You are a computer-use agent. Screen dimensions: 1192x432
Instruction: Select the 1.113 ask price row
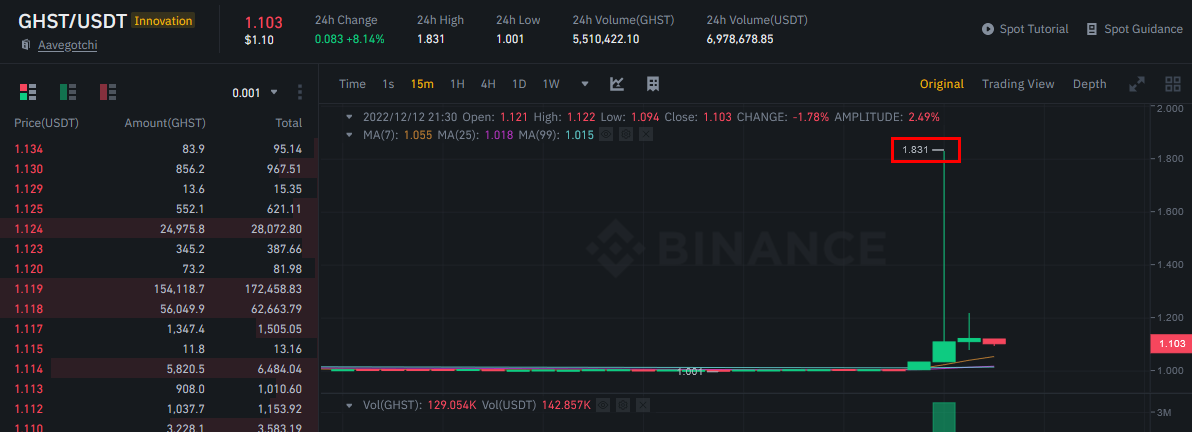click(159, 389)
